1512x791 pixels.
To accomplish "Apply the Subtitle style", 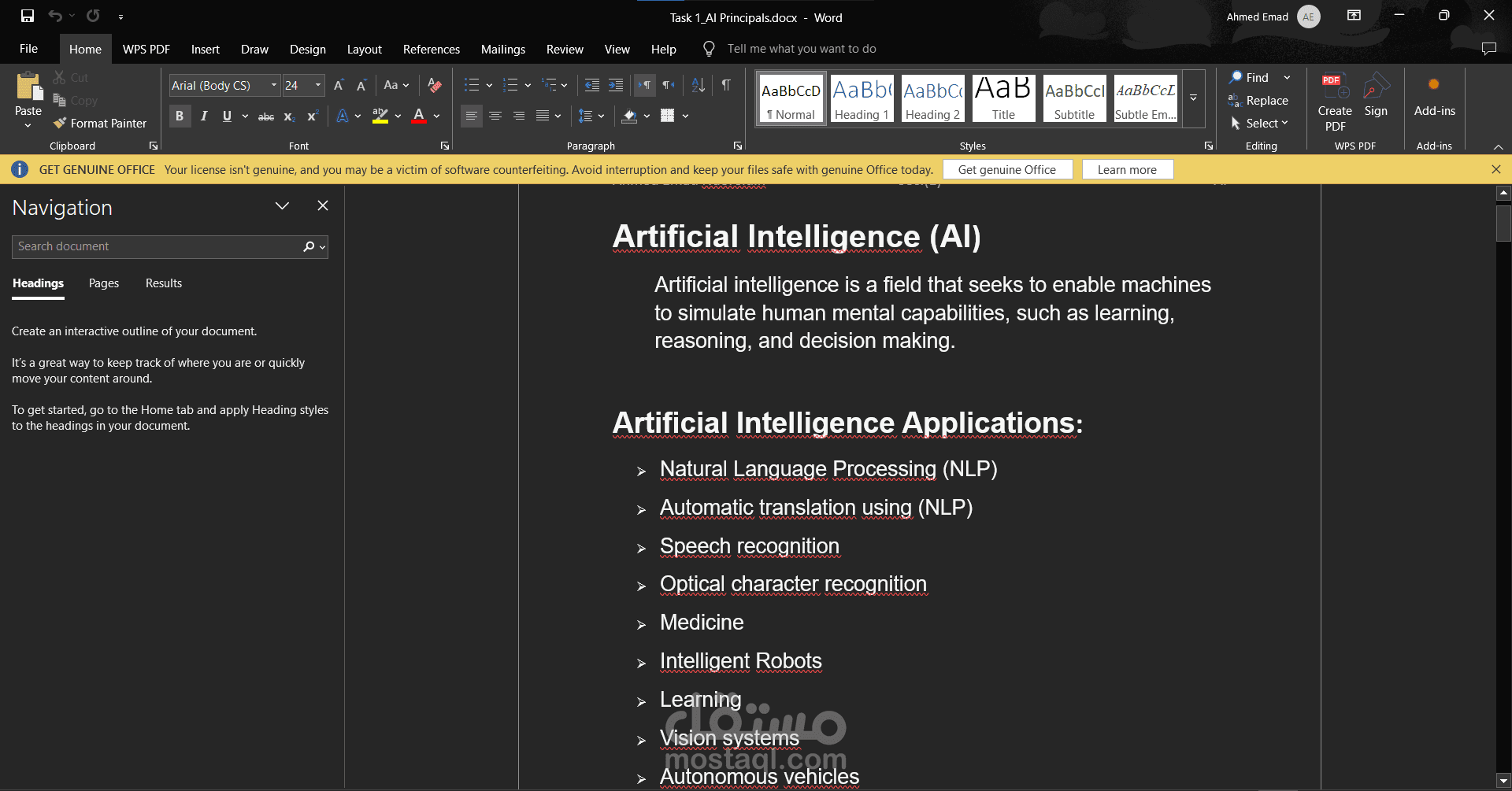I will click(x=1074, y=98).
